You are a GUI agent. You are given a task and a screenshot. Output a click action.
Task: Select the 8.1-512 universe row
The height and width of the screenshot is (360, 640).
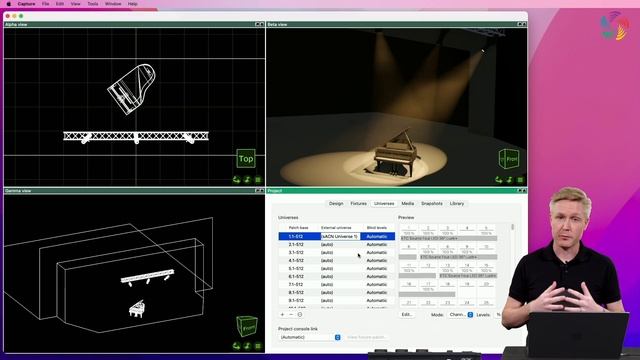point(337,292)
